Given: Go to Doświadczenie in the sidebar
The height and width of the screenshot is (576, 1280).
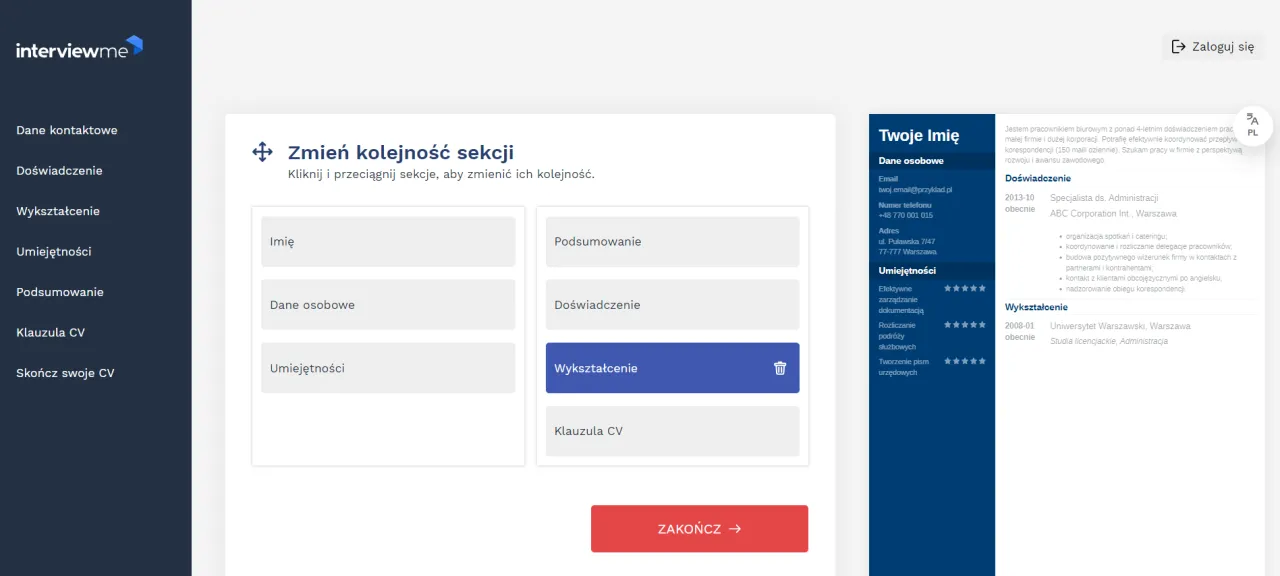Looking at the screenshot, I should pyautogui.click(x=59, y=171).
